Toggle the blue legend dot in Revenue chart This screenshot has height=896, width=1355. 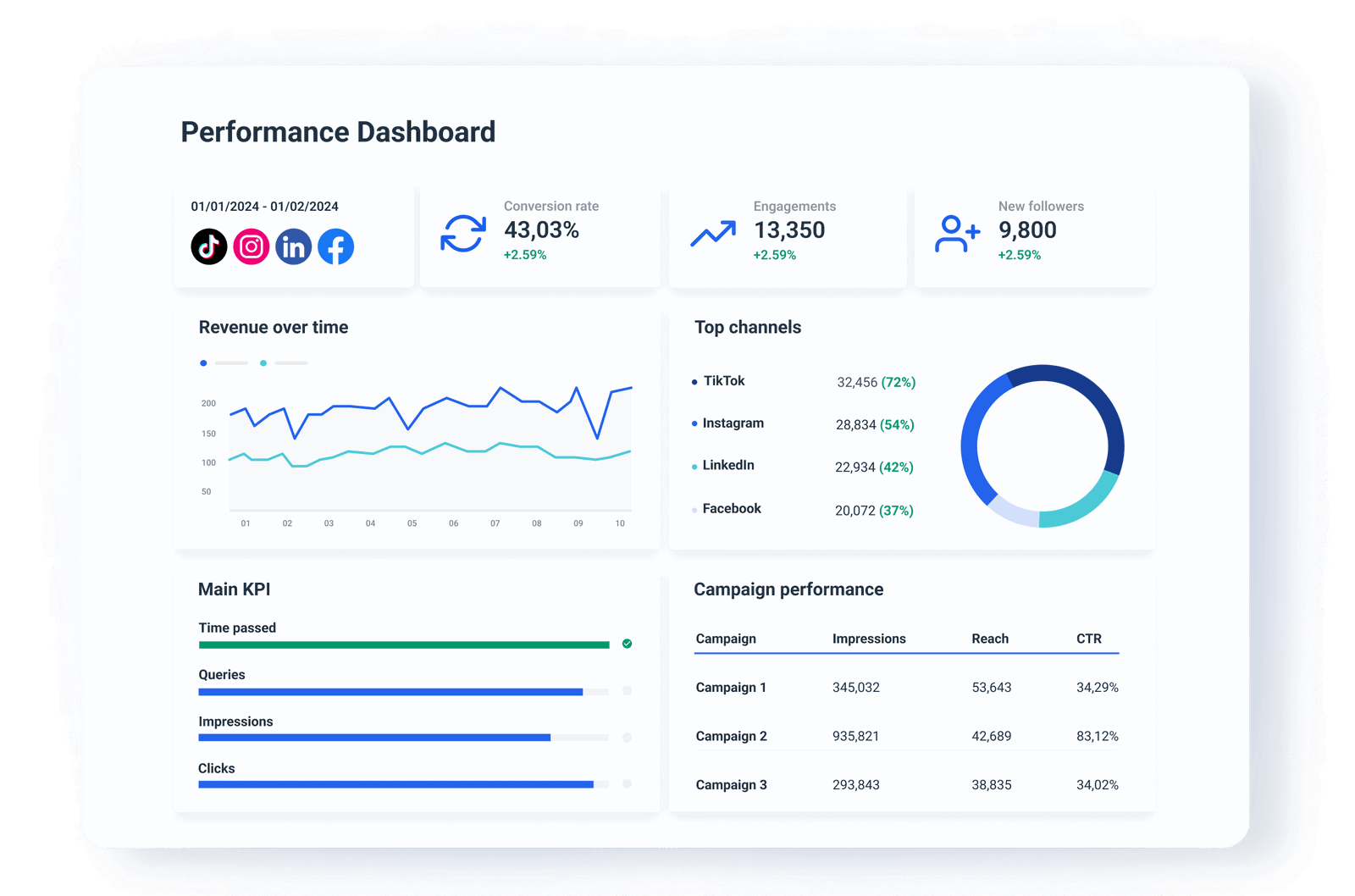[203, 362]
